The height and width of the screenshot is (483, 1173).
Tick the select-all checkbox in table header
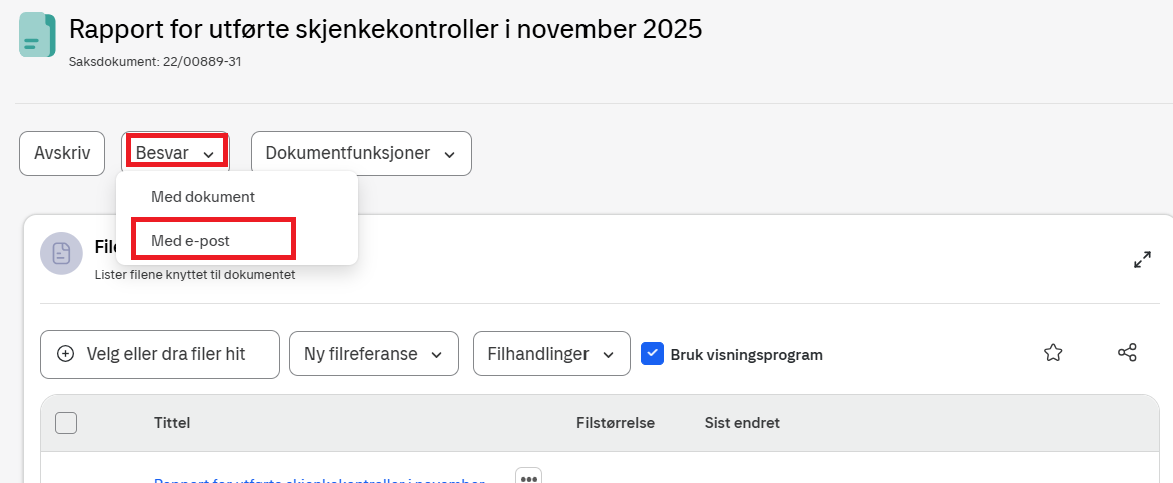tap(66, 423)
